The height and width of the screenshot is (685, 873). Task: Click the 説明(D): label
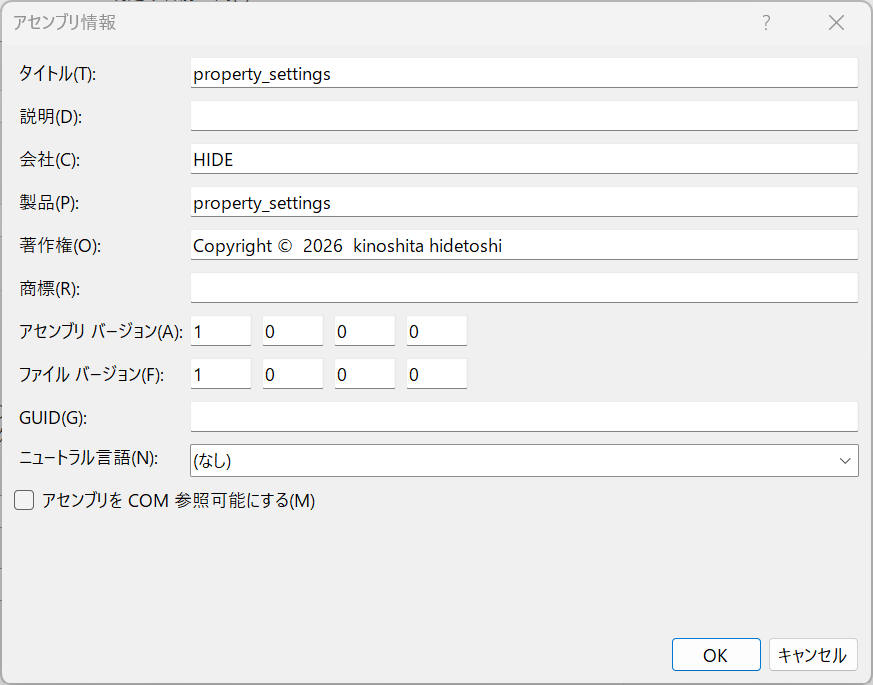pos(51,116)
